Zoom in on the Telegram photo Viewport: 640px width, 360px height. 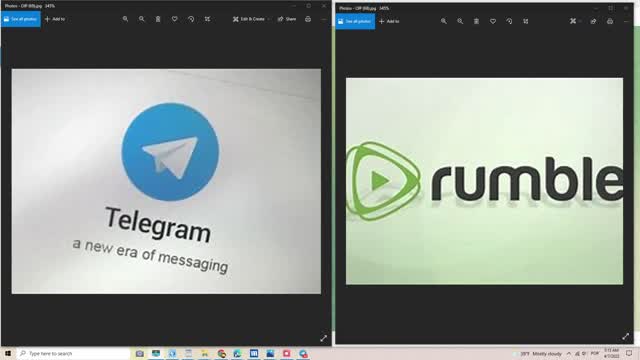(125, 19)
